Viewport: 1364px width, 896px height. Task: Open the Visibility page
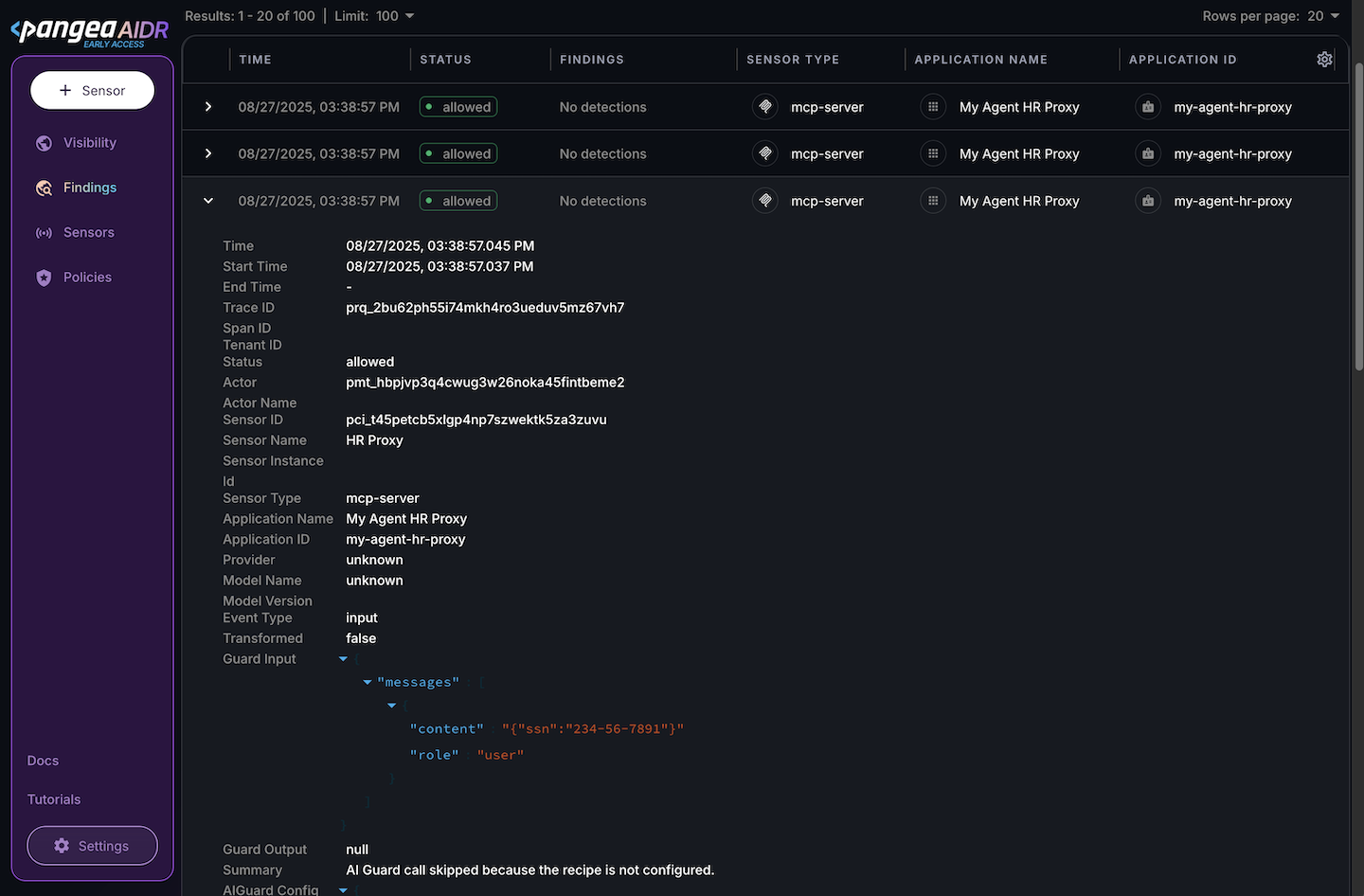(x=90, y=142)
